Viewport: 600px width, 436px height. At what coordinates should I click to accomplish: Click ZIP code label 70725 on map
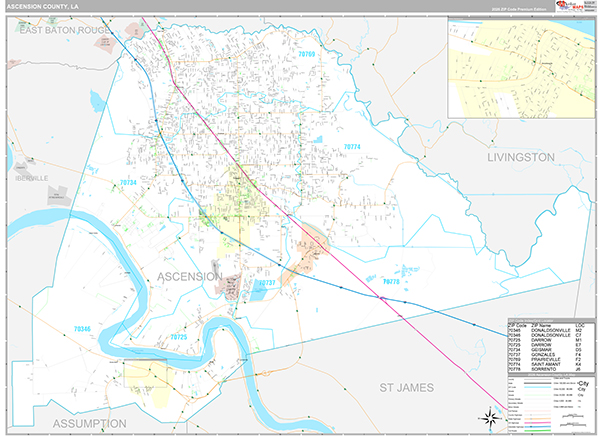tap(179, 337)
